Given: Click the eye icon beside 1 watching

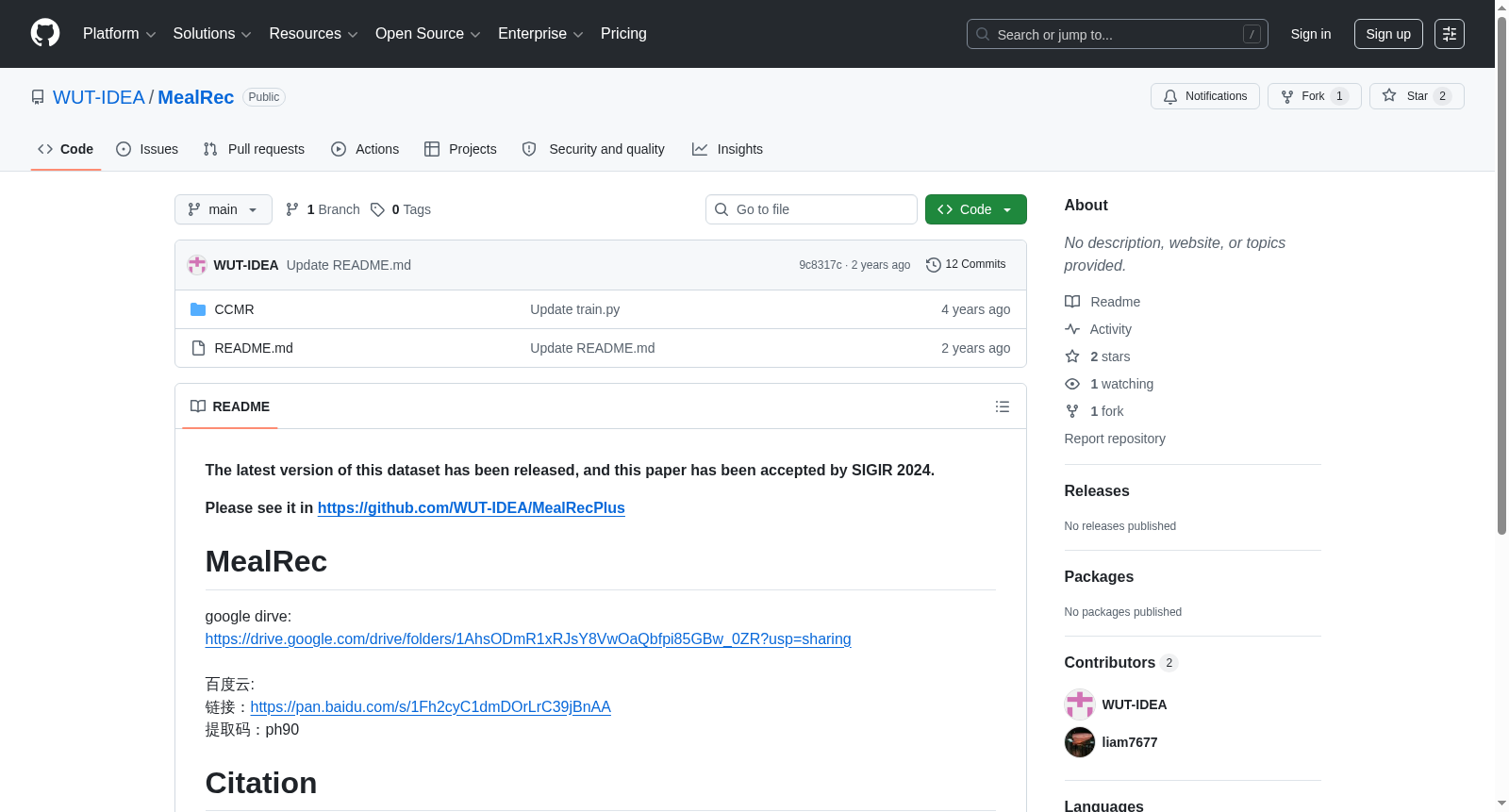Looking at the screenshot, I should [x=1072, y=384].
